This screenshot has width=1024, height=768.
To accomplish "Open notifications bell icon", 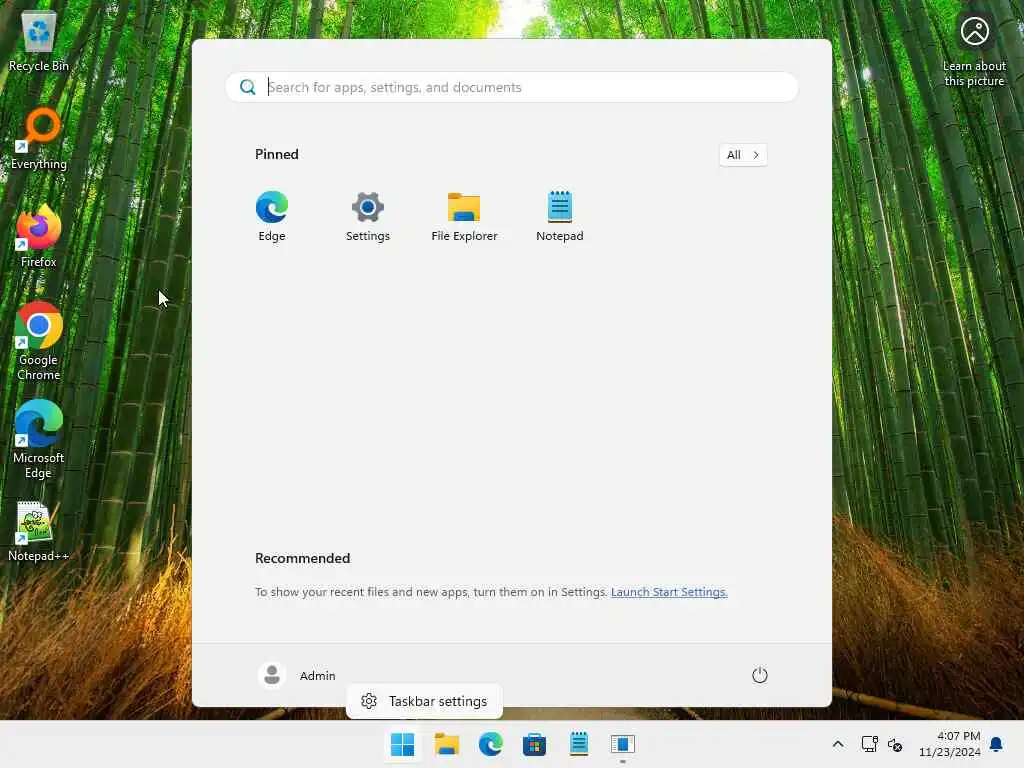I will point(996,744).
